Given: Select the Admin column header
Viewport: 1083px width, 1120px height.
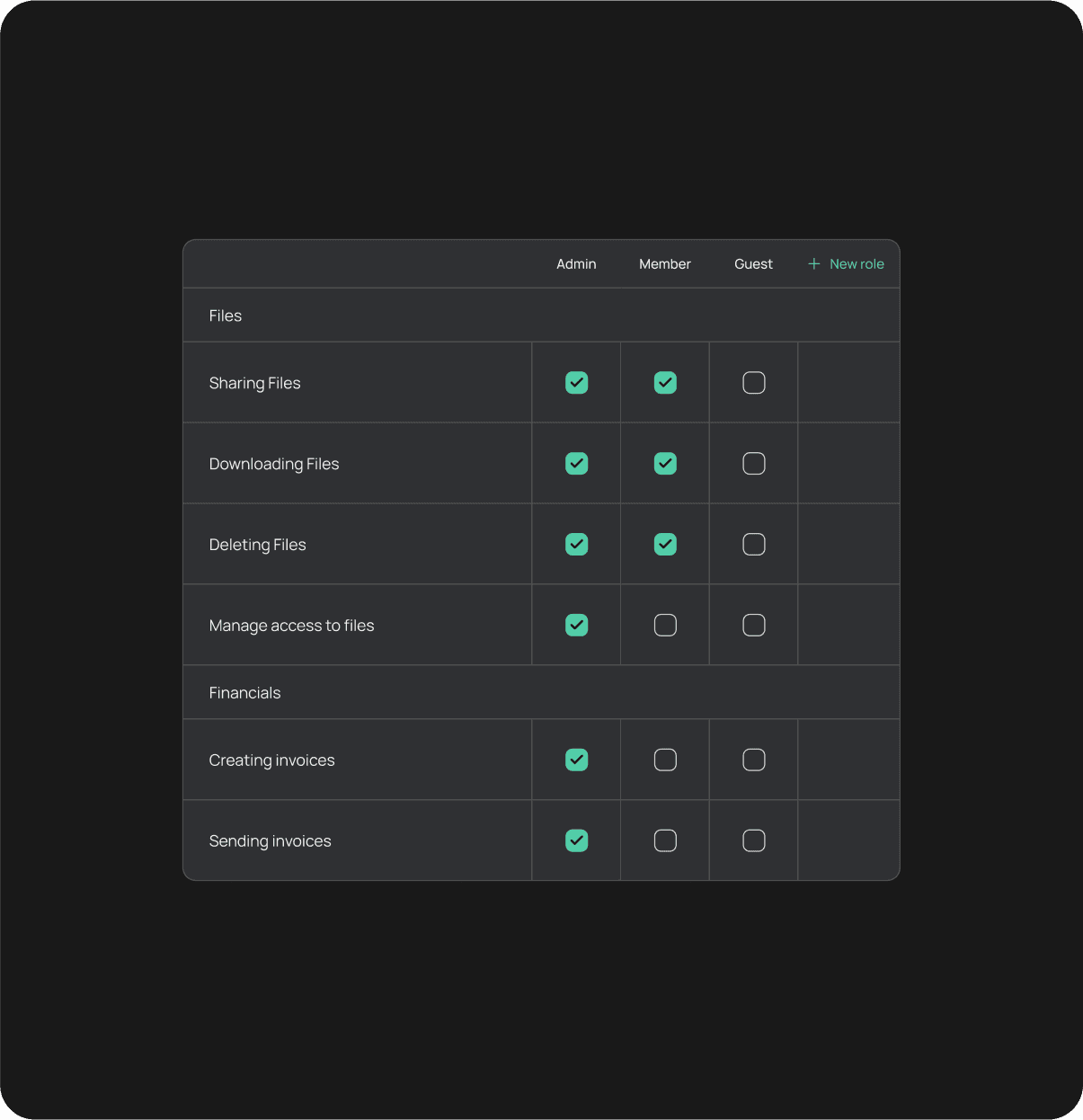Looking at the screenshot, I should click(576, 264).
